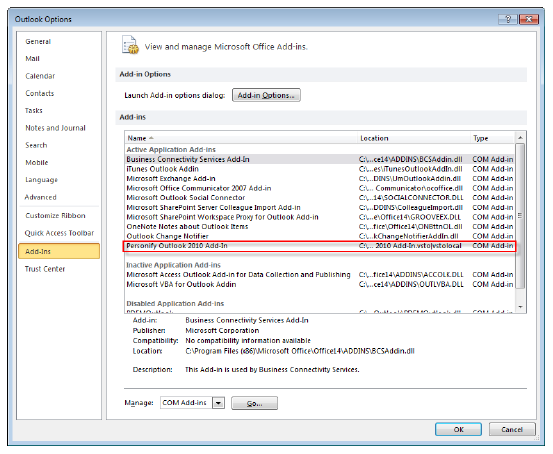Sort the list by the Name column
553x454 pixels.
pyautogui.click(x=241, y=138)
